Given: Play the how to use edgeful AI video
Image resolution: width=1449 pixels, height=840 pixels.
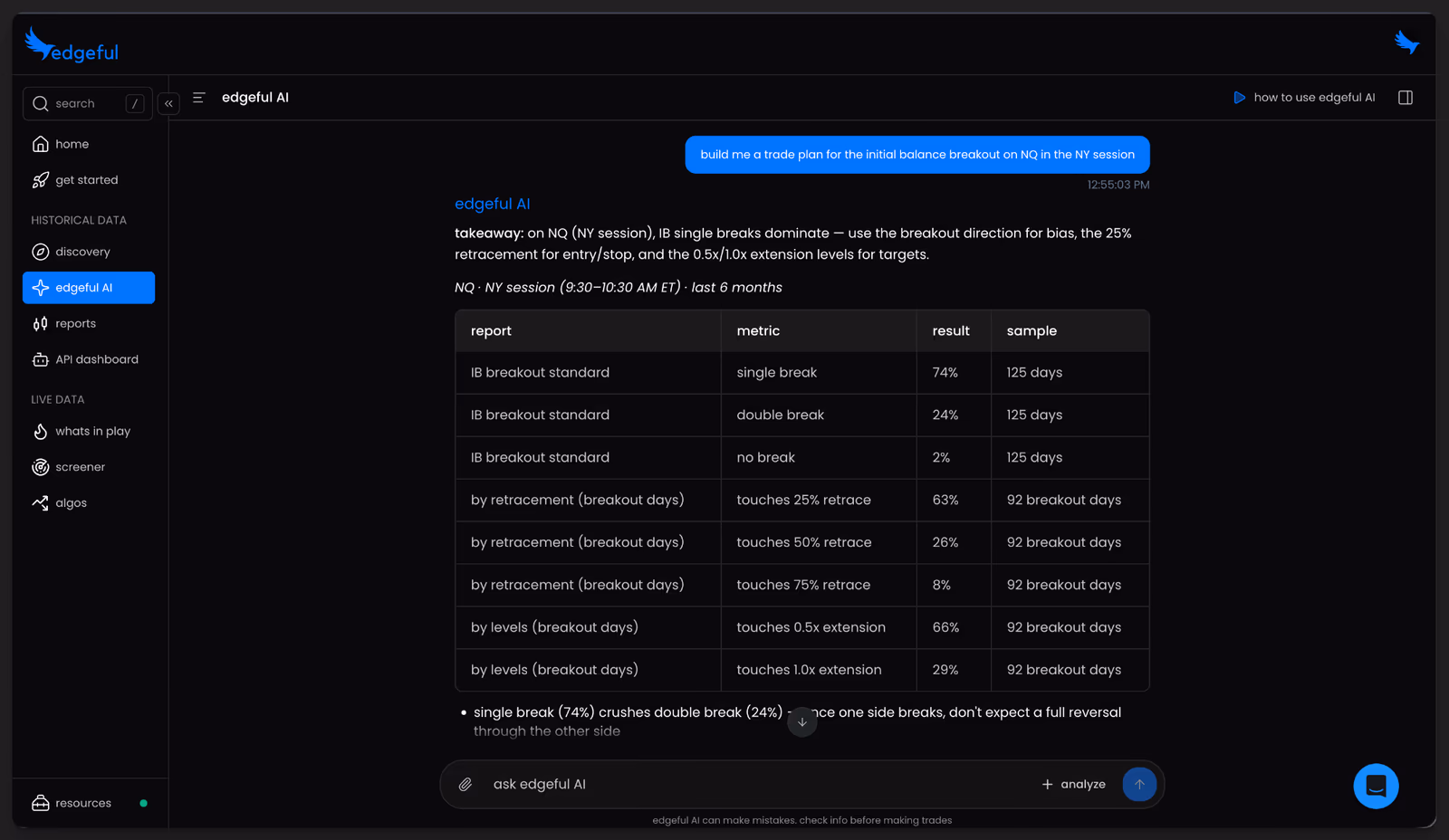Looking at the screenshot, I should [x=1304, y=97].
